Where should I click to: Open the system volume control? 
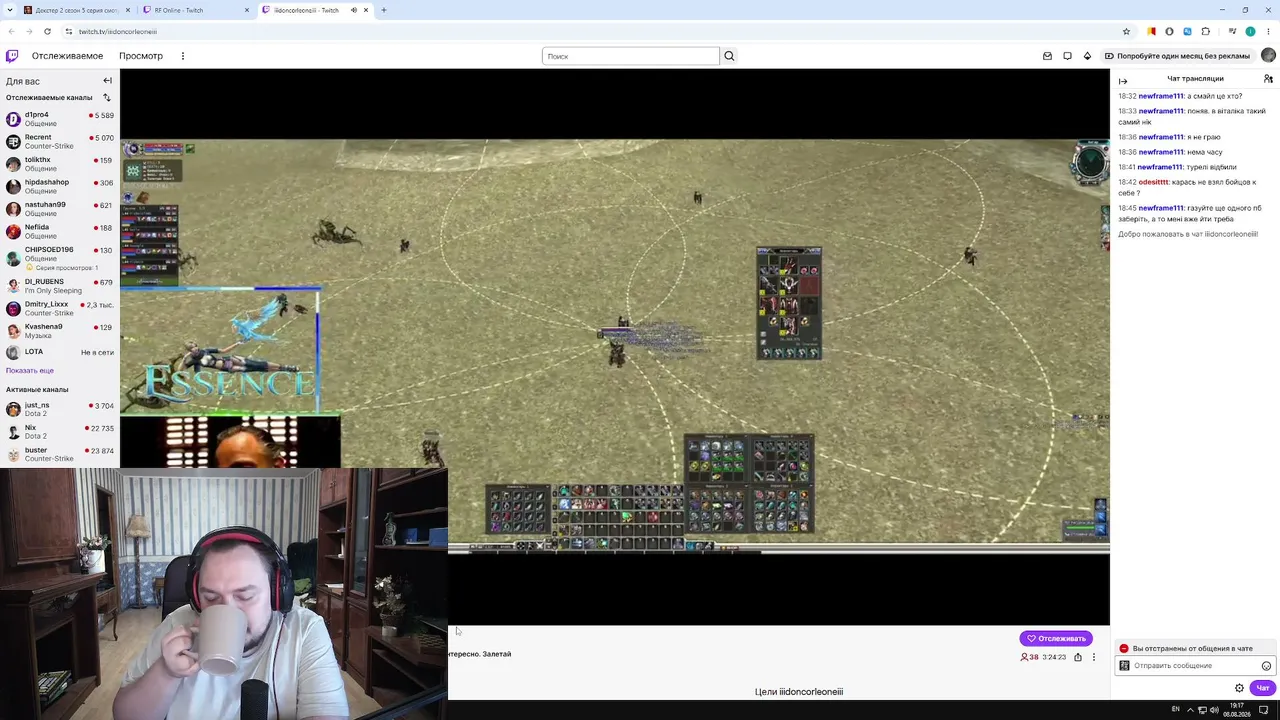click(1214, 710)
